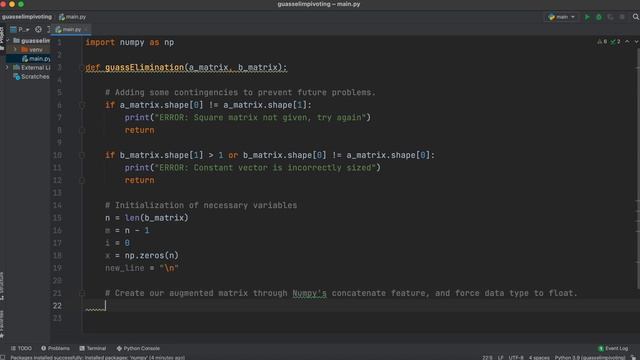
Task: Click Python 3.9 interpreter status widget
Action: [x=590, y=358]
